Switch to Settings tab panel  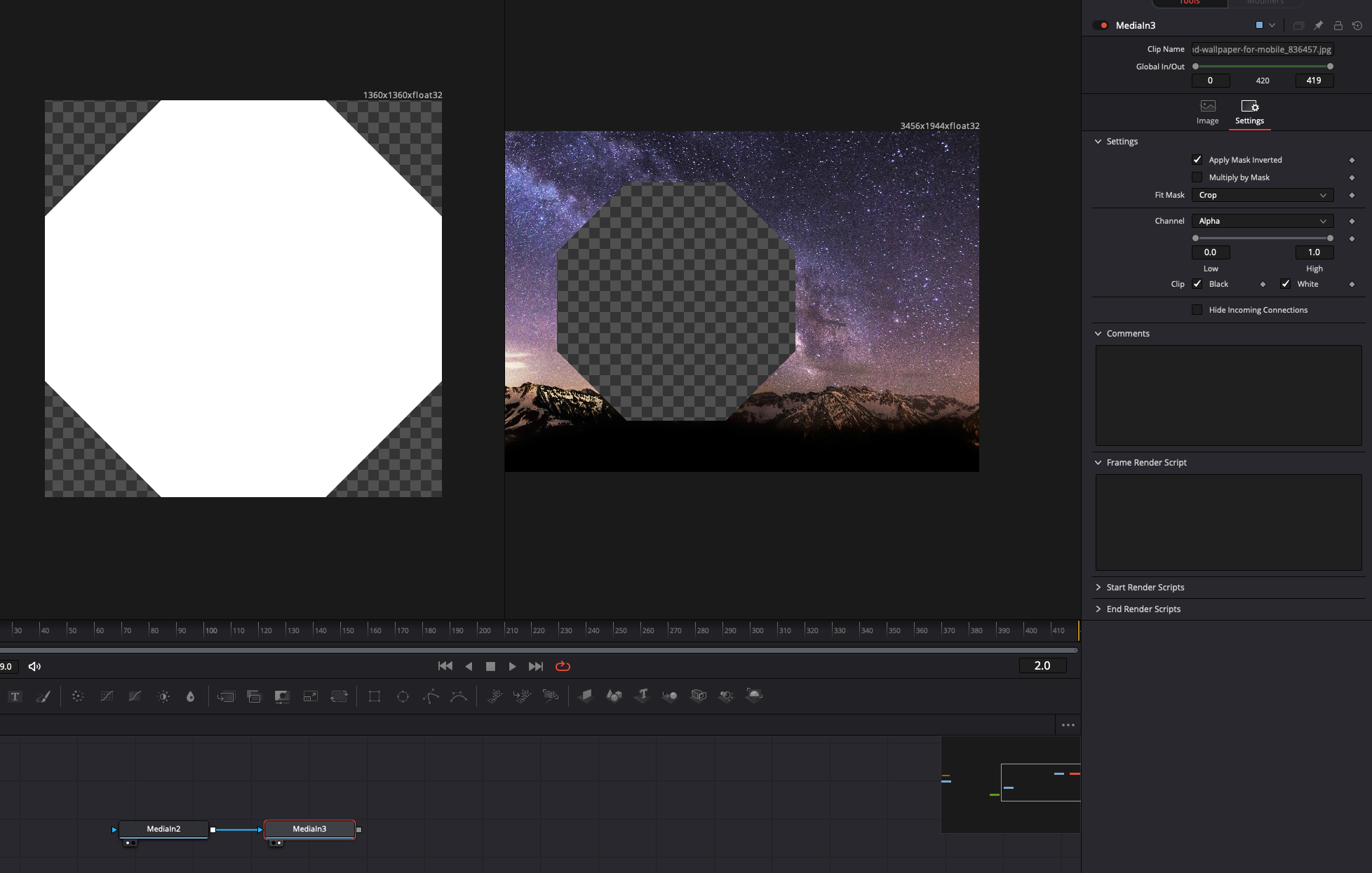coord(1249,111)
